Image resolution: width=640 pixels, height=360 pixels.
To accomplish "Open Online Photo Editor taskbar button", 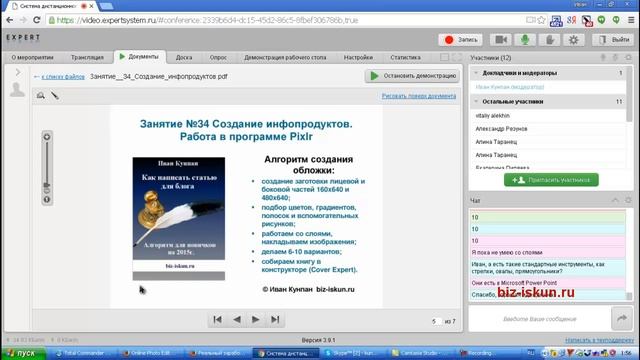I will [151, 353].
